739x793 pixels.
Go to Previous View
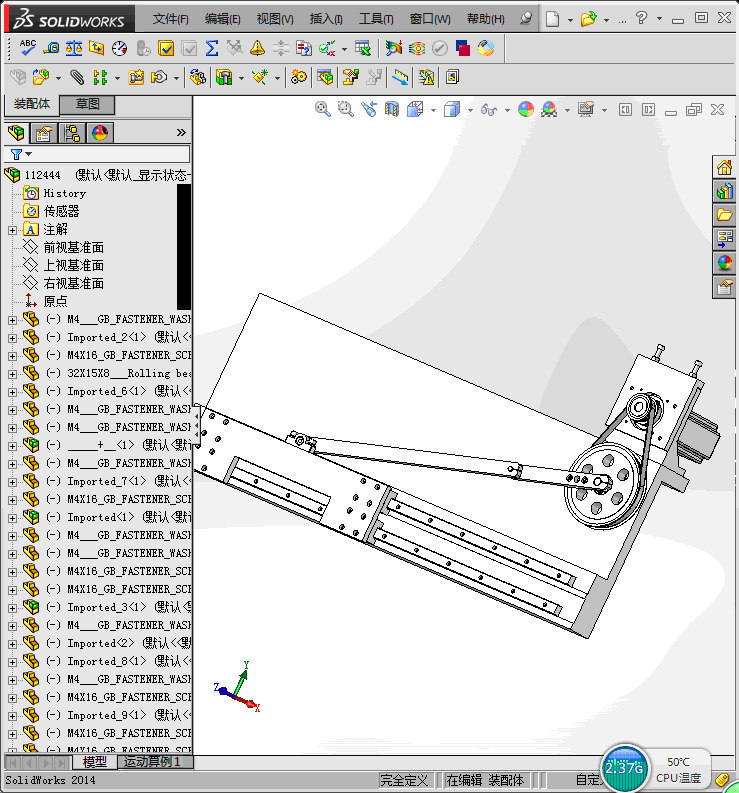(x=369, y=109)
